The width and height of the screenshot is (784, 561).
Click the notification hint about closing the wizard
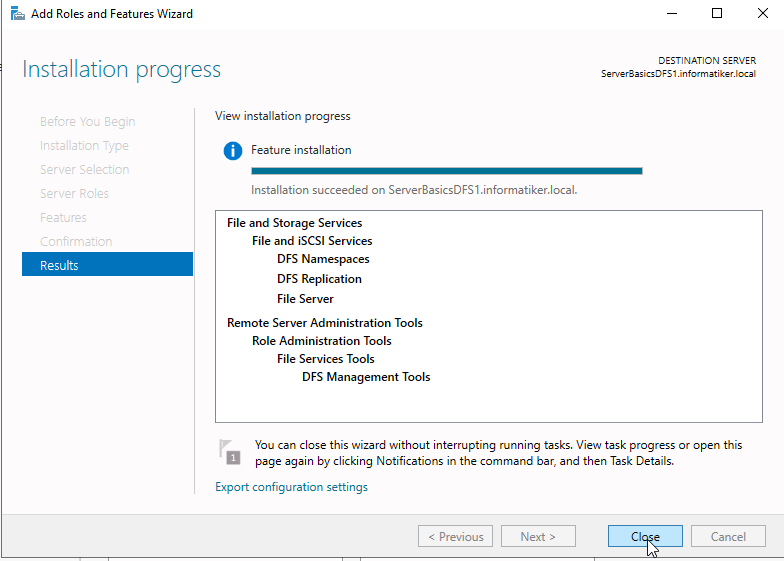tap(498, 453)
